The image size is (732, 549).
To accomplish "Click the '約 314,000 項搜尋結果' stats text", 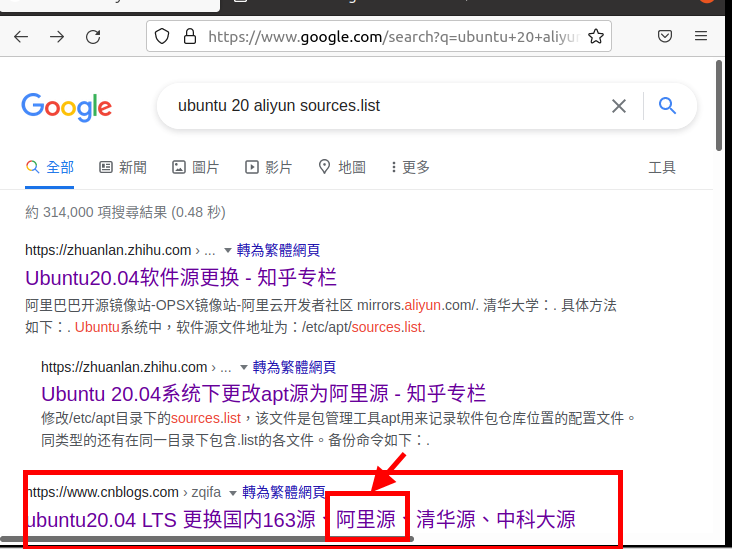I will (x=125, y=212).
